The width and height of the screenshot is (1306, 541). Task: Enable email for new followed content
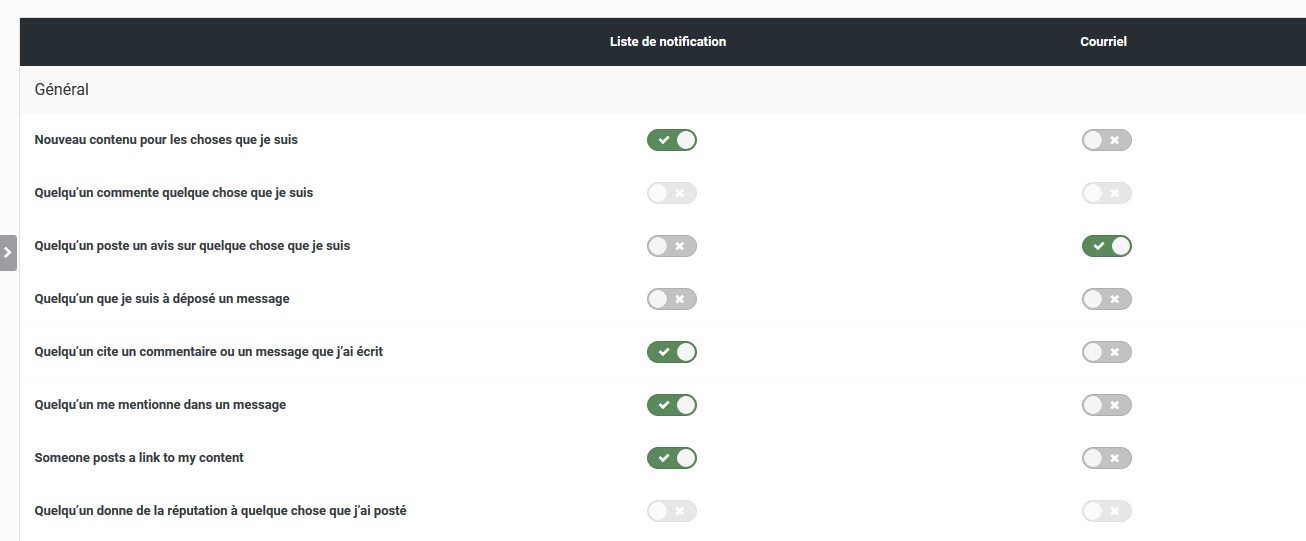click(1106, 140)
